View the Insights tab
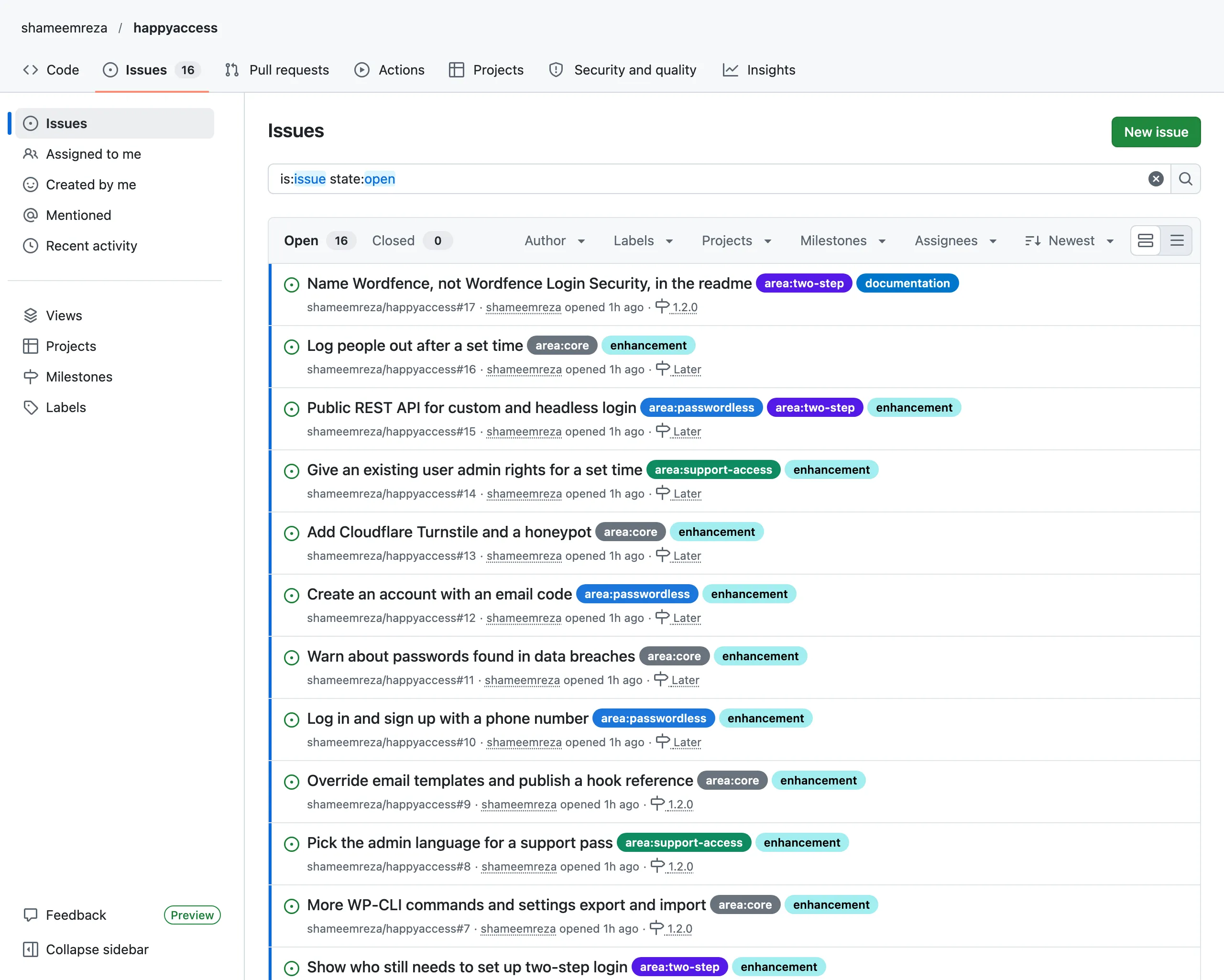Image resolution: width=1224 pixels, height=980 pixels. coord(759,70)
